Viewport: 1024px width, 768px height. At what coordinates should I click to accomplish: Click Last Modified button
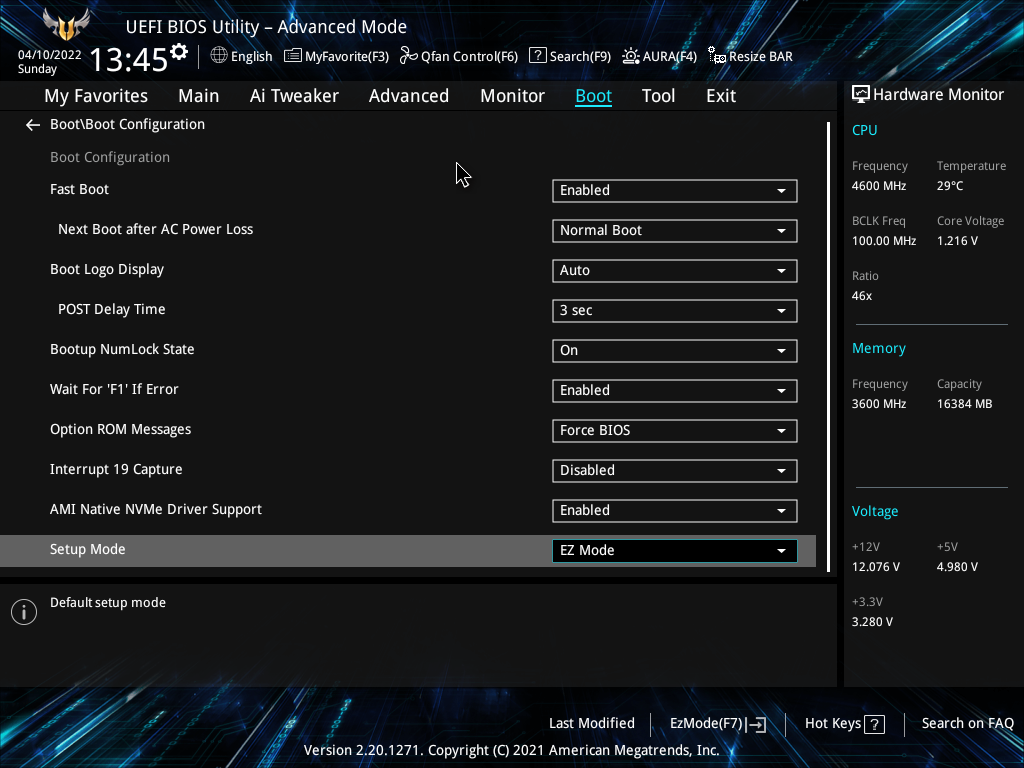tap(592, 724)
